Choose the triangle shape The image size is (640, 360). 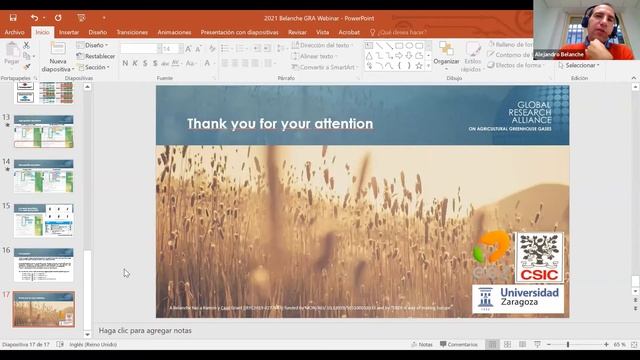[x=369, y=56]
